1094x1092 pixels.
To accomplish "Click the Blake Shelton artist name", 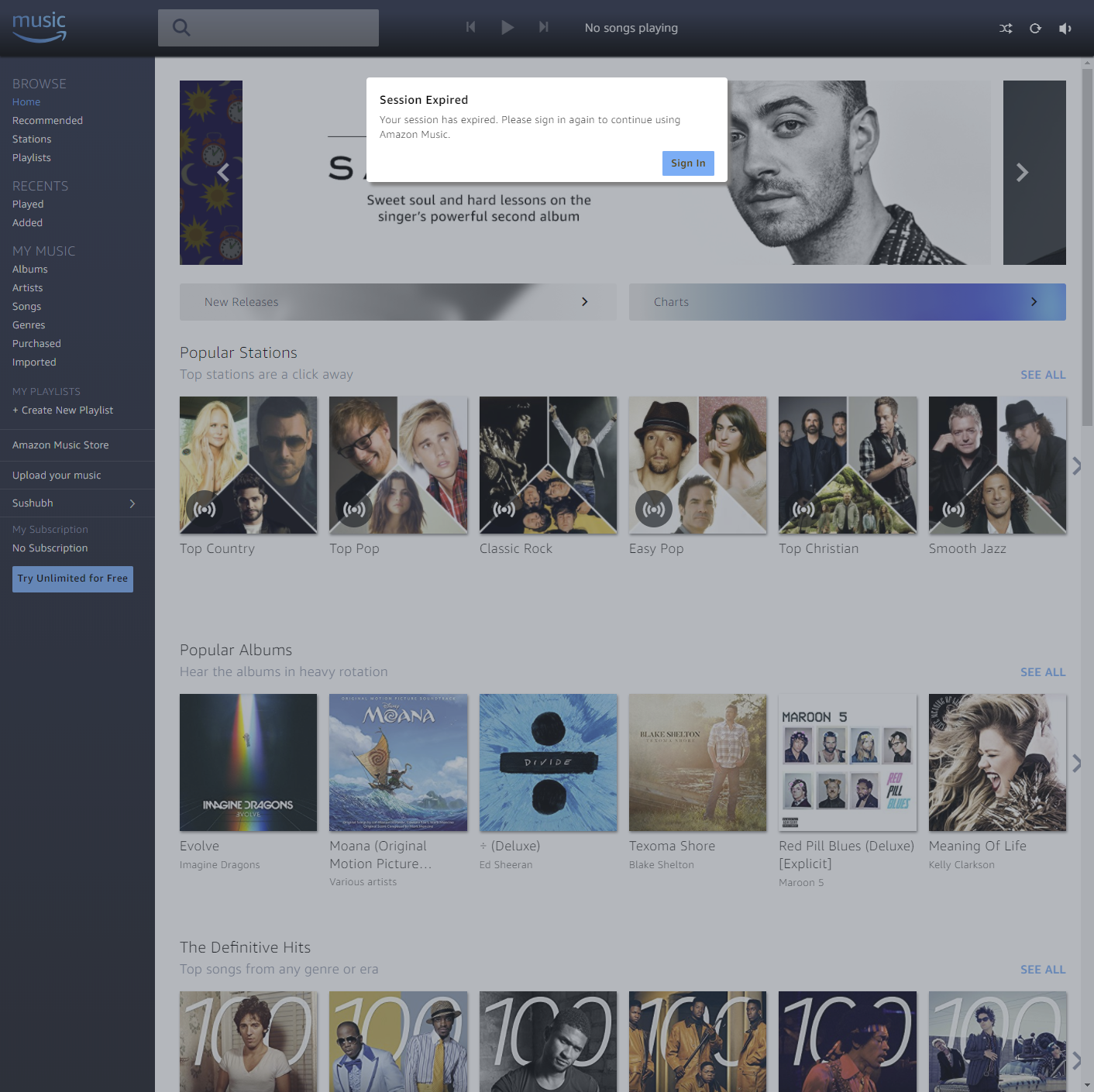I will [662, 865].
